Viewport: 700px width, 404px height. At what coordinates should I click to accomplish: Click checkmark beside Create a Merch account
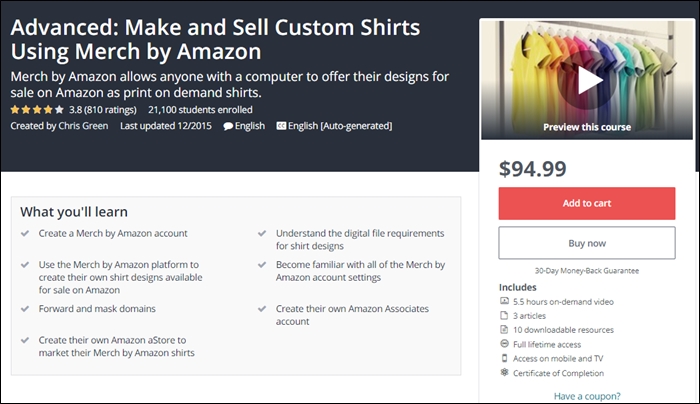pyautogui.click(x=25, y=234)
